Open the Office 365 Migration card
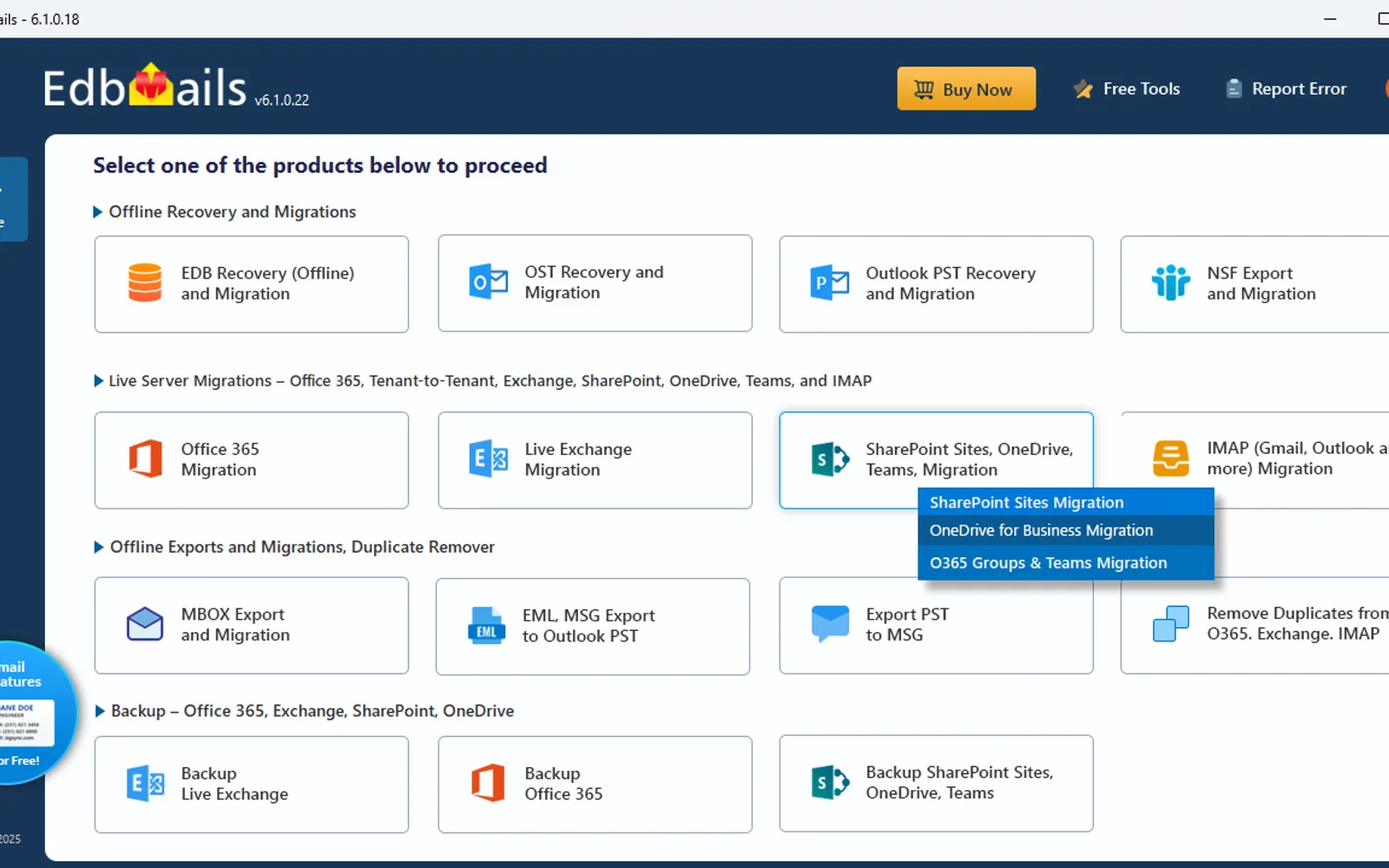This screenshot has width=1389, height=868. click(x=252, y=460)
